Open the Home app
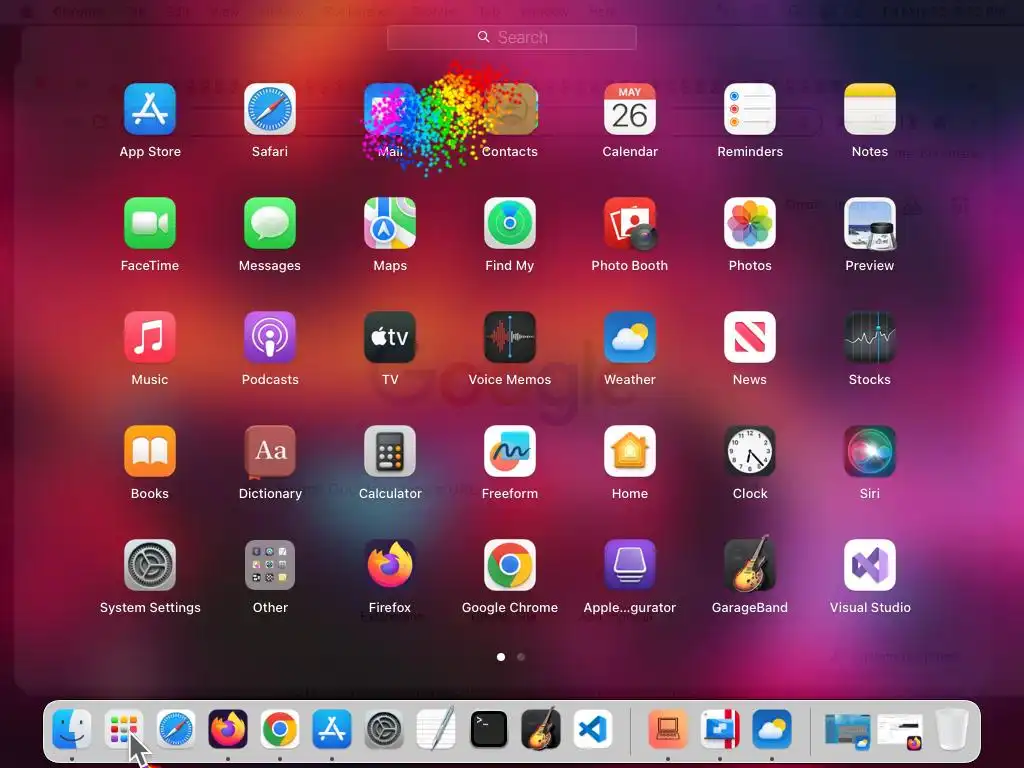The width and height of the screenshot is (1024, 768). (x=630, y=451)
